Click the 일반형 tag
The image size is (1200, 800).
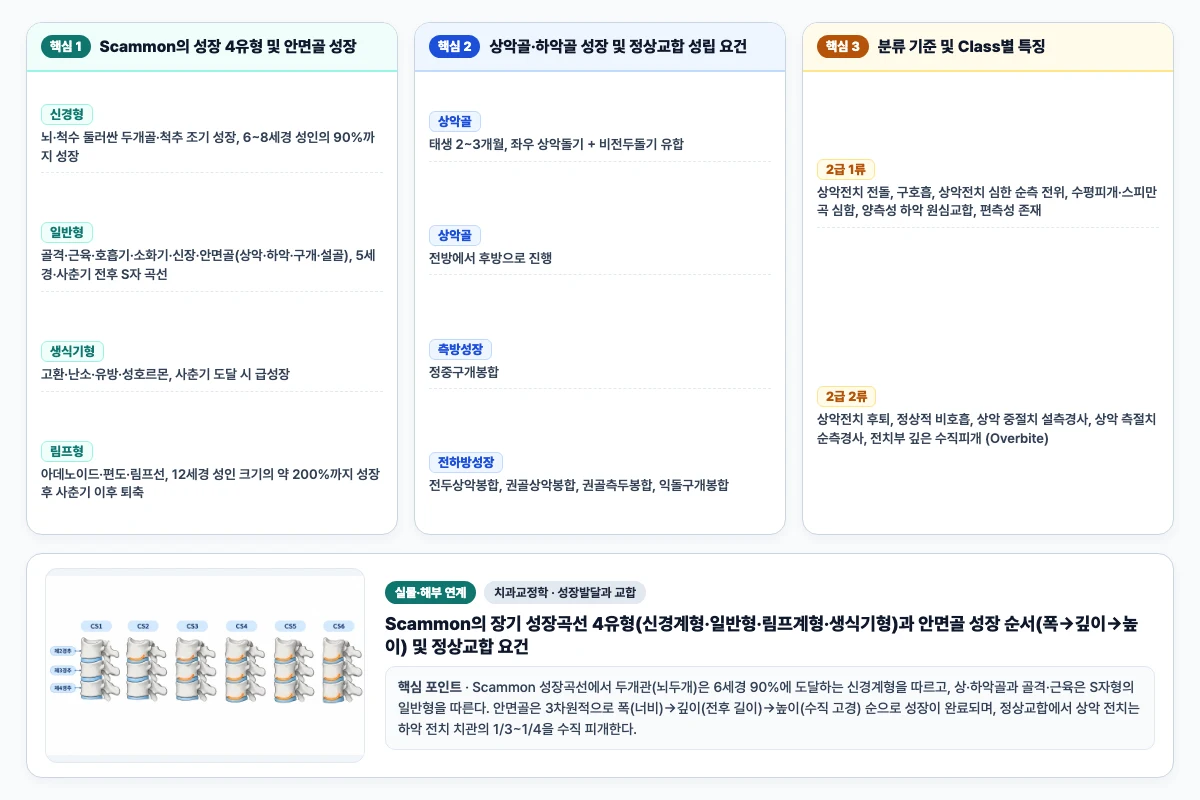[x=67, y=232]
